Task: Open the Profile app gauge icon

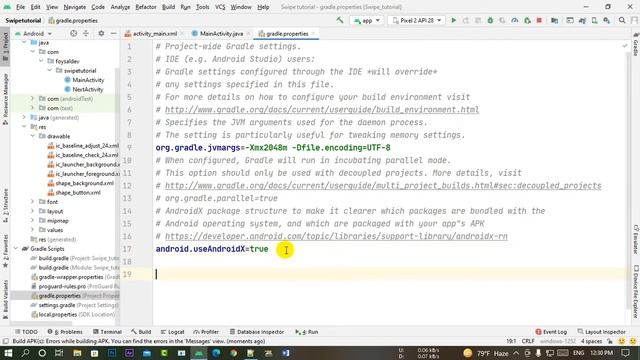Action: pyautogui.click(x=515, y=20)
